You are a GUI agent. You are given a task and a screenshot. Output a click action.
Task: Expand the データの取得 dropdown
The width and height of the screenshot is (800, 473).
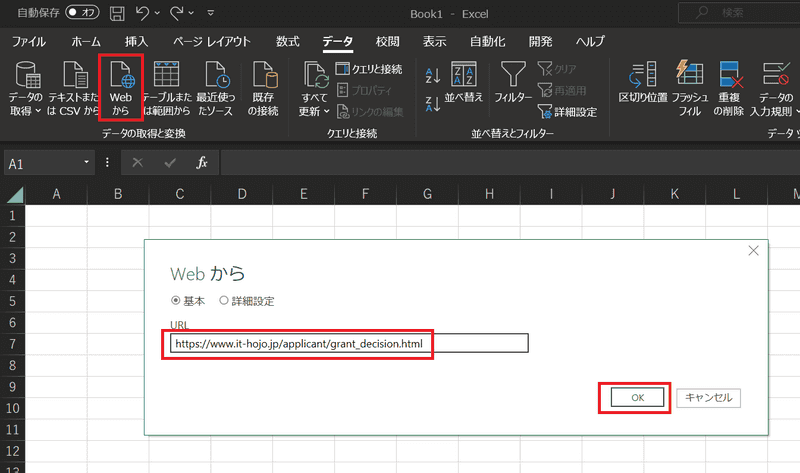[25, 110]
